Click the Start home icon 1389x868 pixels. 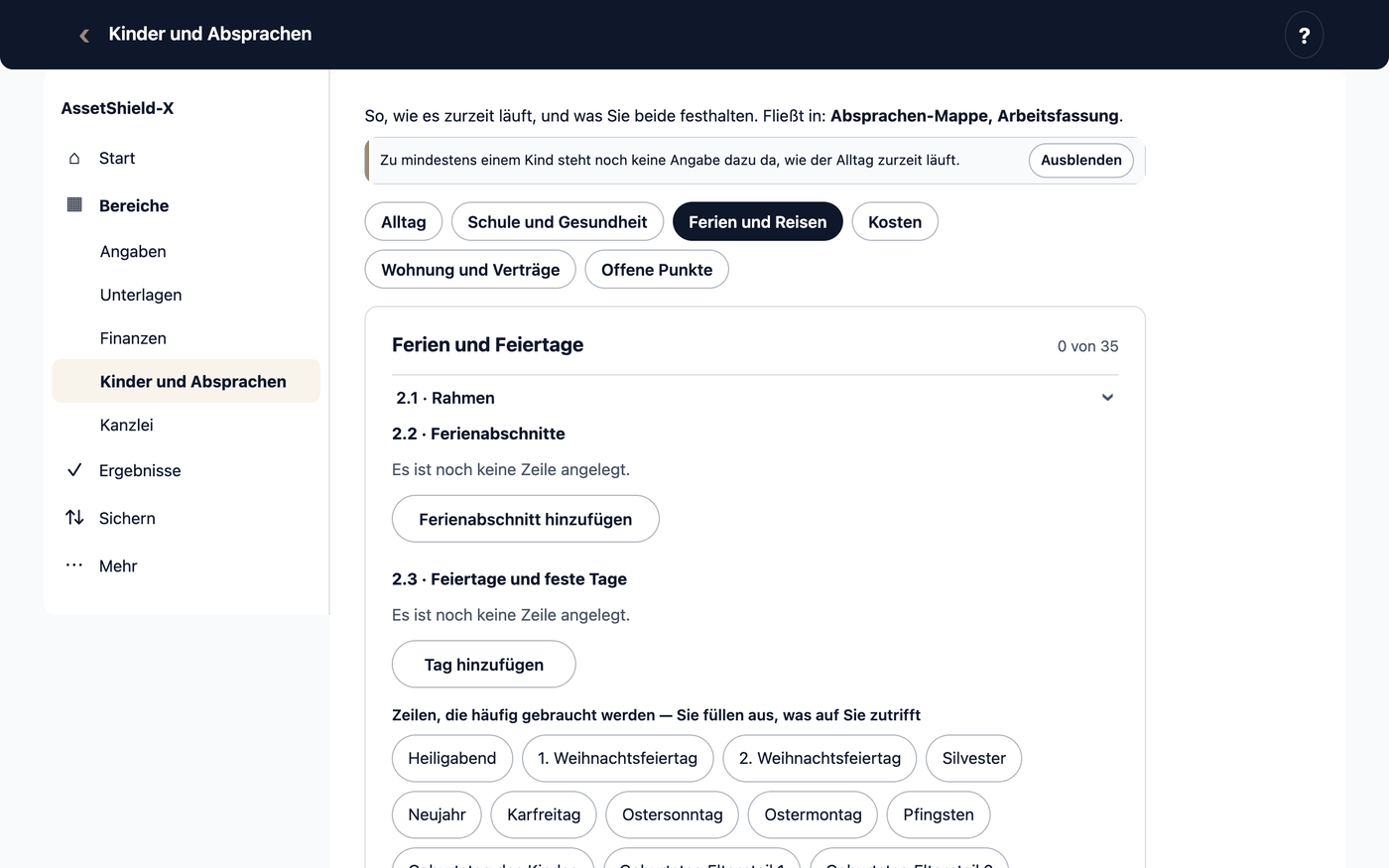(x=74, y=159)
